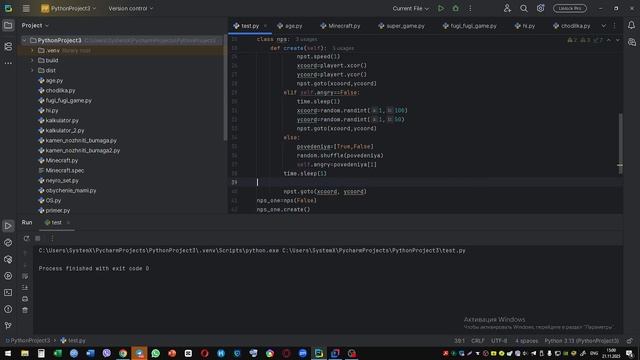The width and height of the screenshot is (640, 360).
Task: Click the Unlock Pro button
Action: pos(570,8)
